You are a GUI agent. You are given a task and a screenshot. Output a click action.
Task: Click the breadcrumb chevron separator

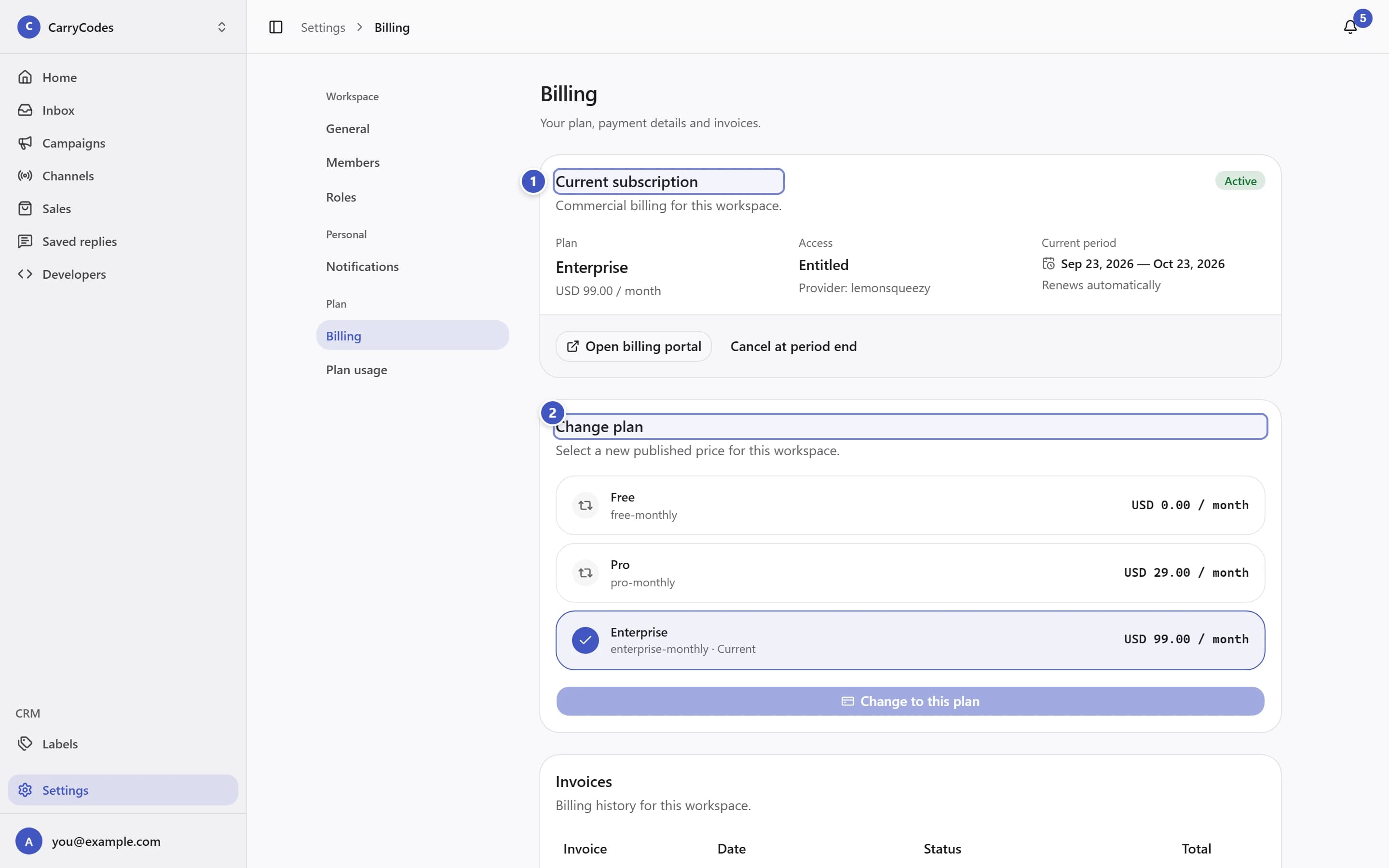click(360, 27)
